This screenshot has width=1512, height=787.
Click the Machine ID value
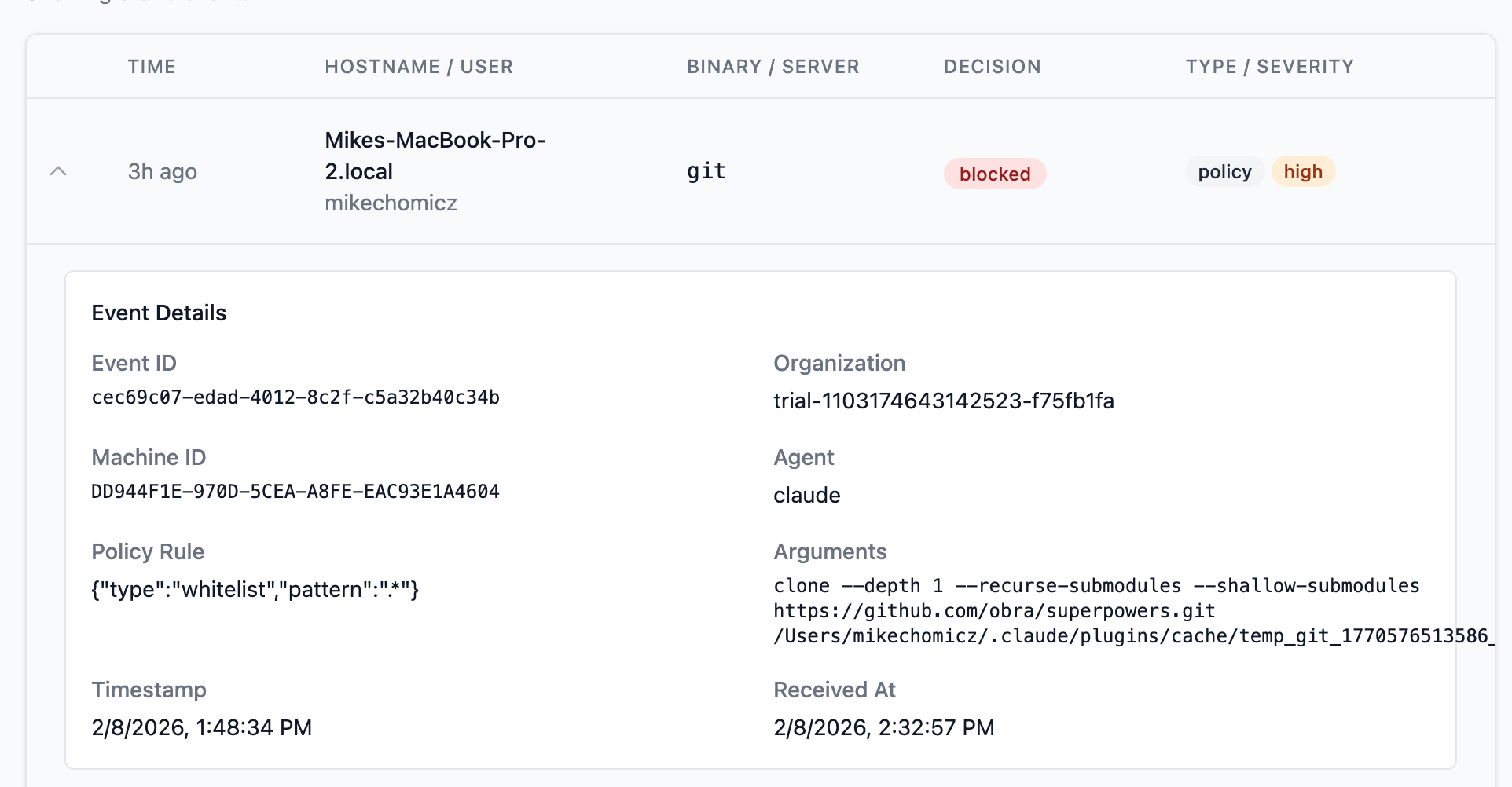coord(295,492)
